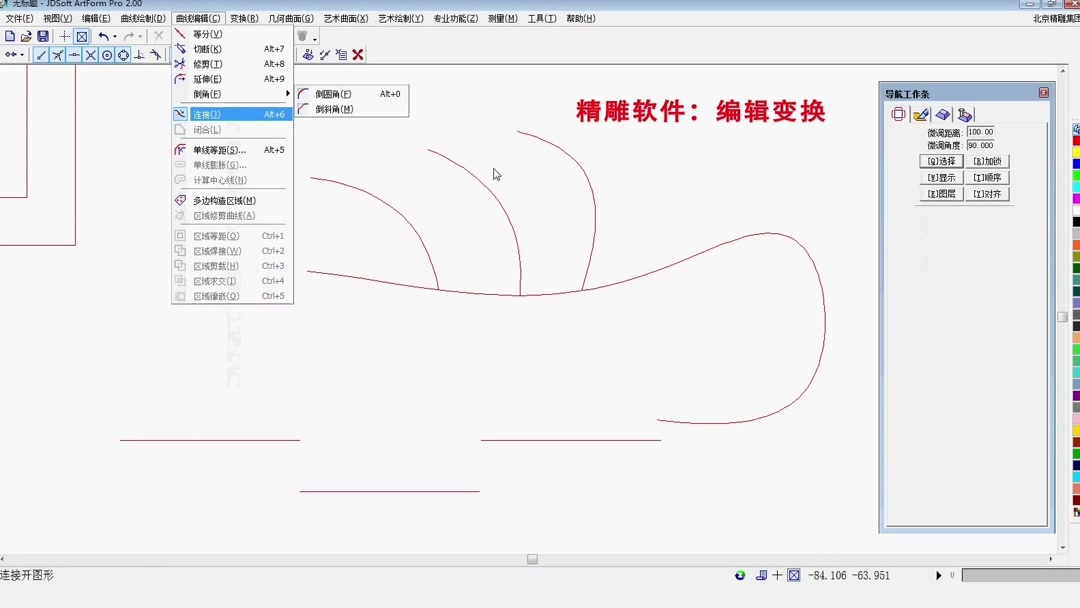Image resolution: width=1080 pixels, height=608 pixels.
Task: Select 切断(K) from the open menu
Action: tap(206, 48)
